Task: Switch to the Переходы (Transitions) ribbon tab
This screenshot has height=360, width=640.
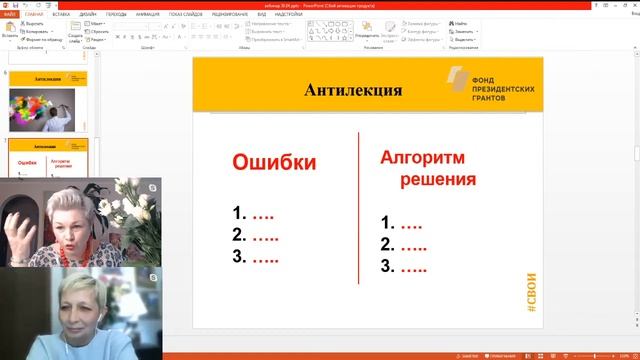Action: [x=116, y=14]
